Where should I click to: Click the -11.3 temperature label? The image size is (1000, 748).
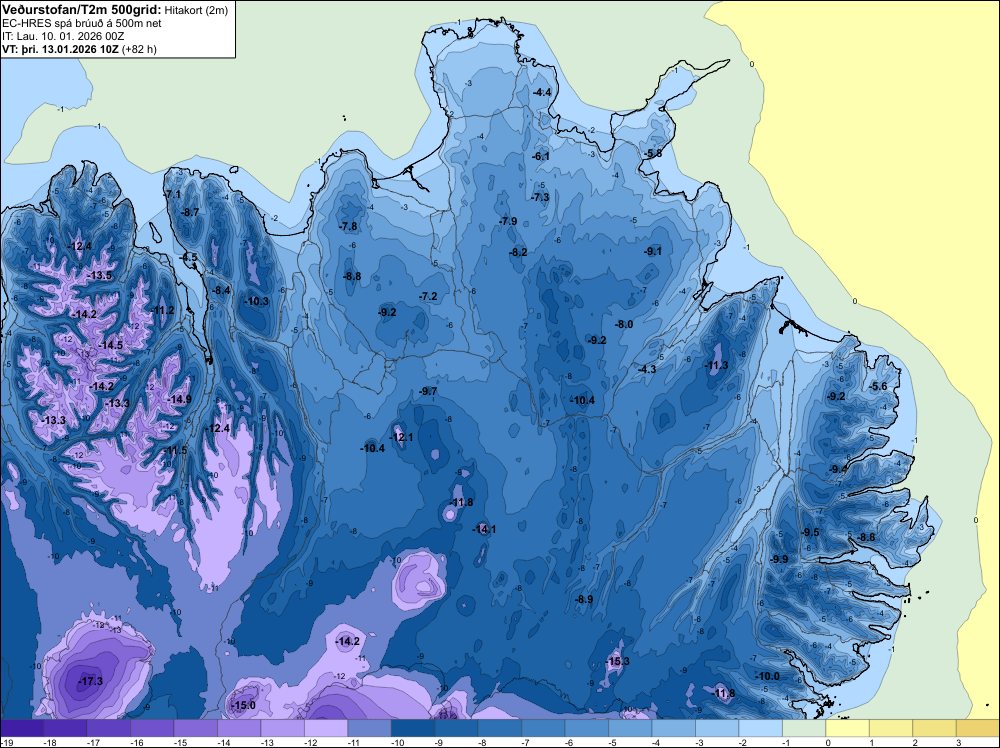(716, 365)
